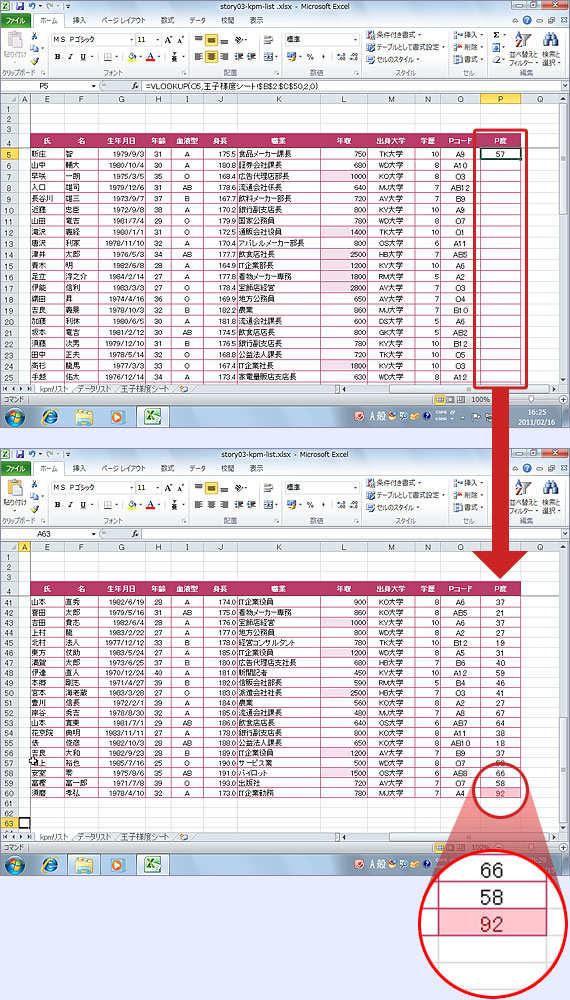Open Internet Explorer on the 16:25 taskbar

50,417
